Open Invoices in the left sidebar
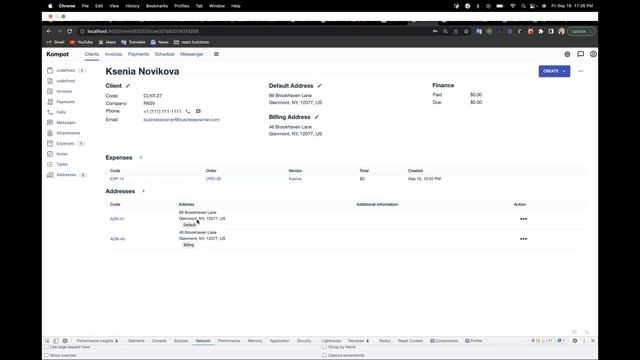Viewport: 640px width, 360px height. click(x=64, y=91)
